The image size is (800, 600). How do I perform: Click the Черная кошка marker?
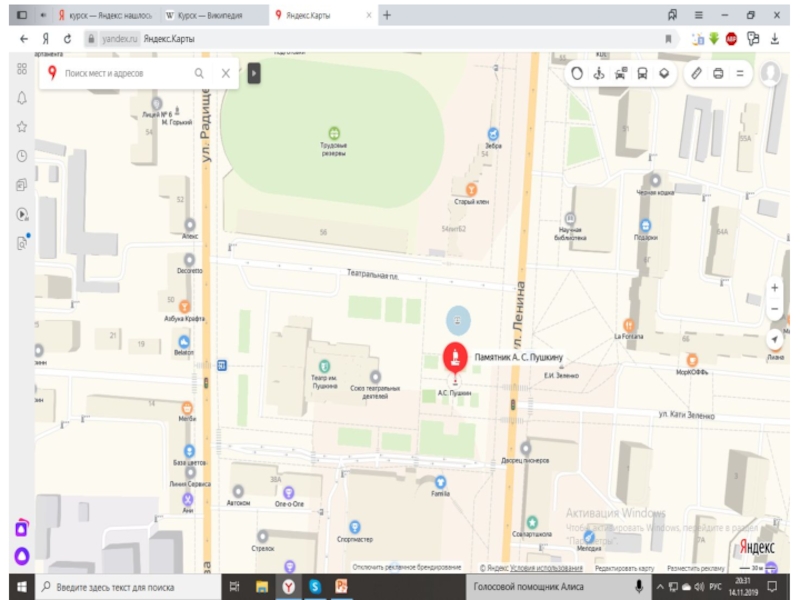click(x=655, y=180)
